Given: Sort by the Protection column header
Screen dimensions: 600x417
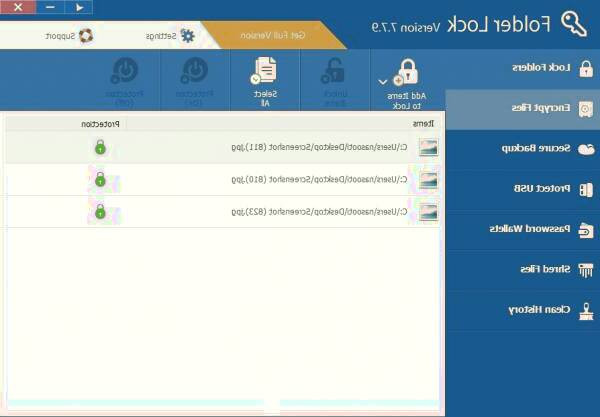Looking at the screenshot, I should (x=100, y=124).
